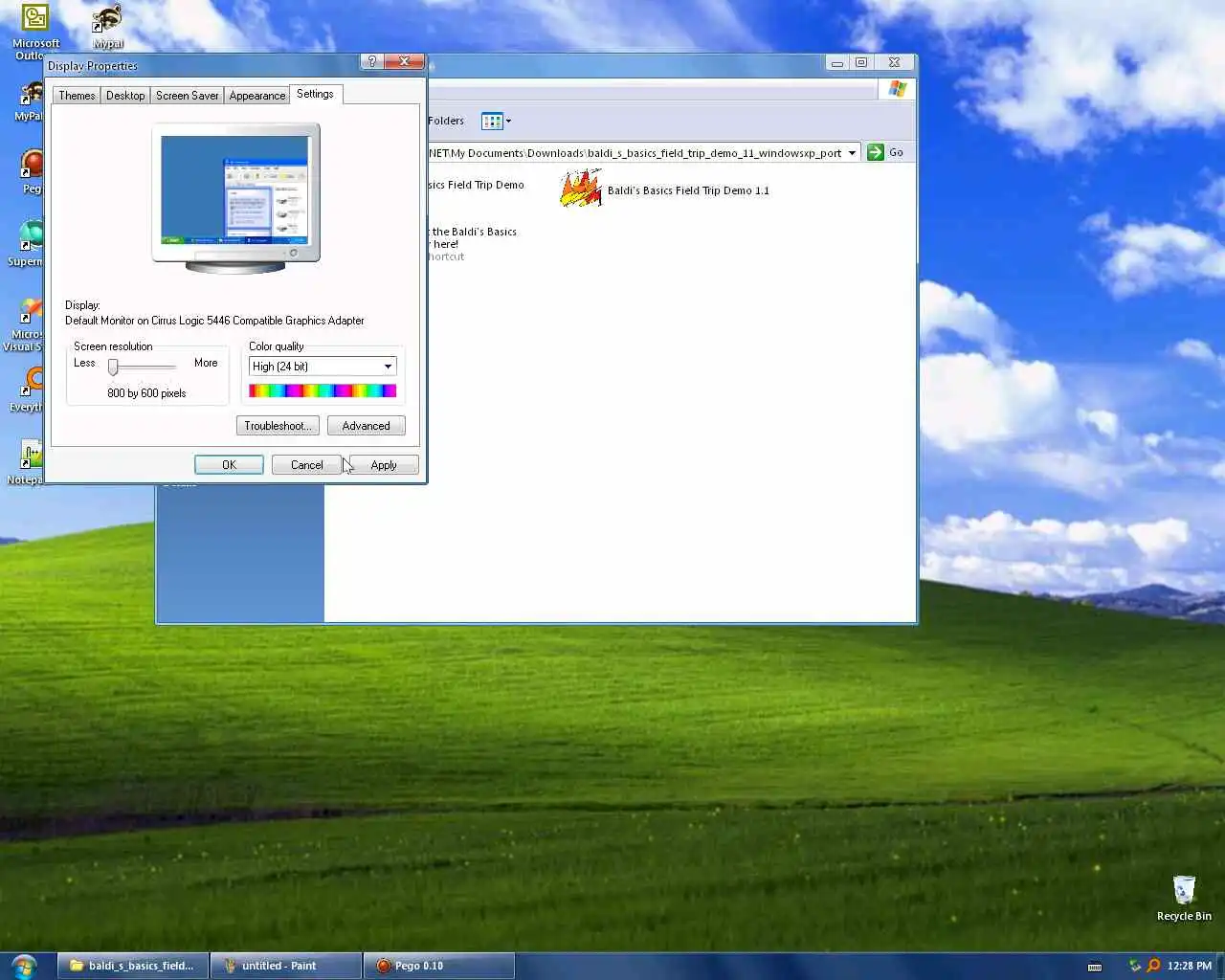Click the network connection tray icon

pos(1135,966)
